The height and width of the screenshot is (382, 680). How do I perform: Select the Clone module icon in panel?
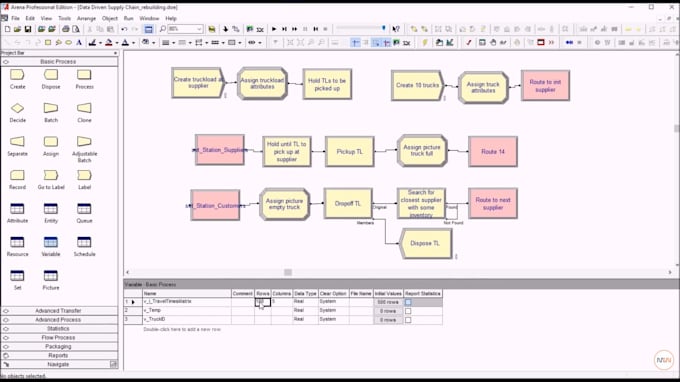click(x=84, y=108)
